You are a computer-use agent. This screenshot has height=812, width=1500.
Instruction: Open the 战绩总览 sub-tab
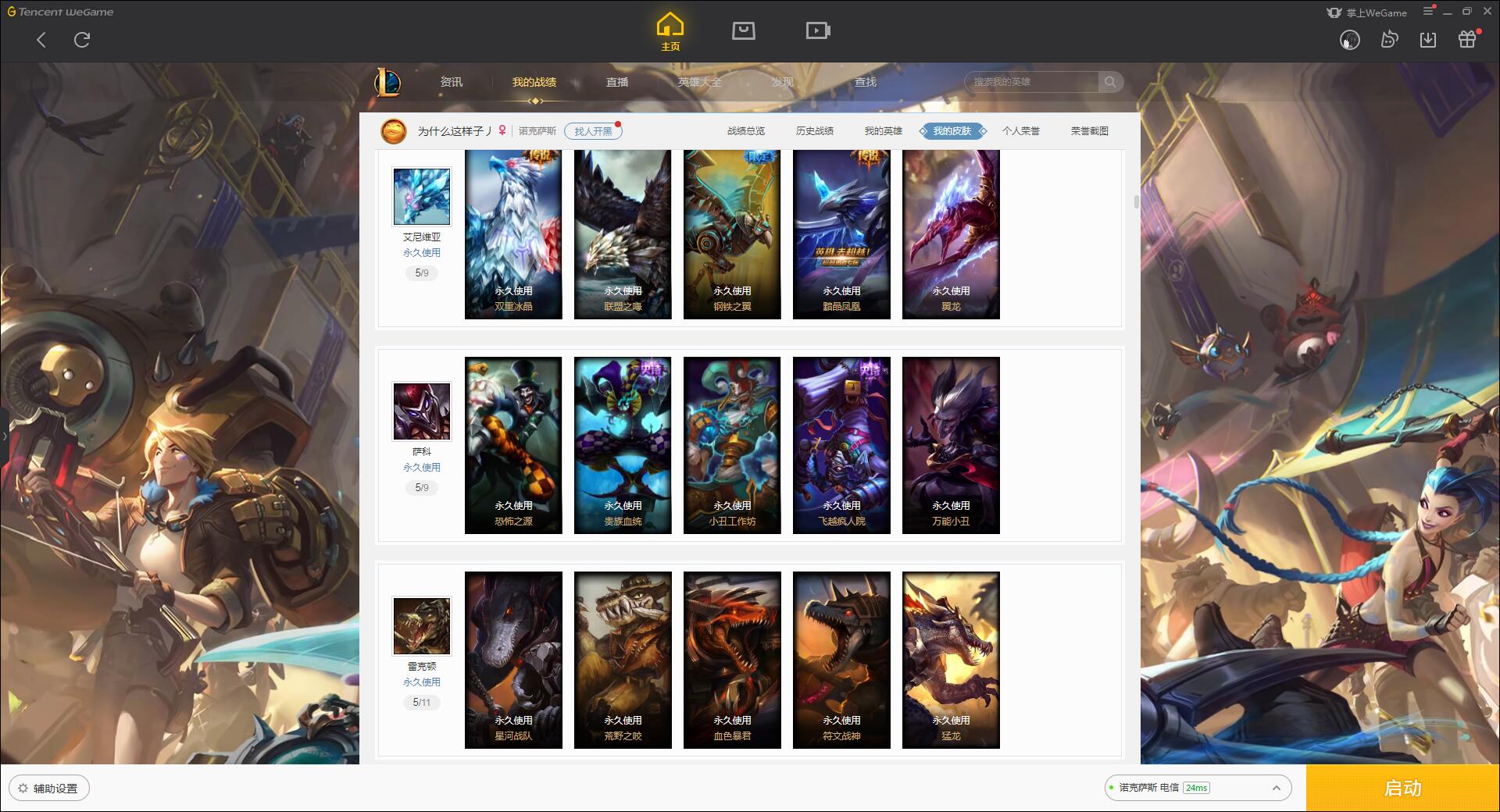click(x=746, y=131)
